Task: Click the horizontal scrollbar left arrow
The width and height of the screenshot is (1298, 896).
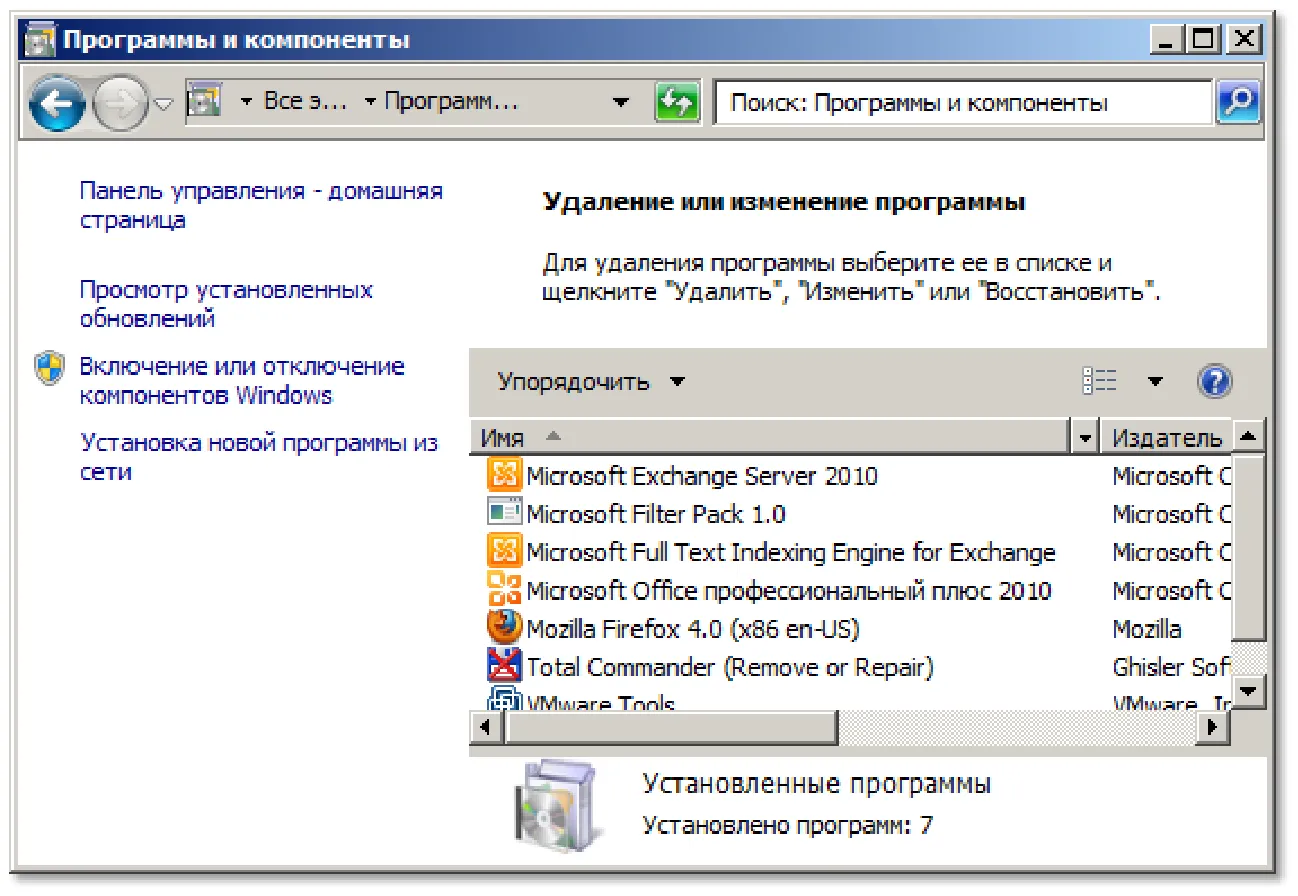Action: click(x=487, y=726)
